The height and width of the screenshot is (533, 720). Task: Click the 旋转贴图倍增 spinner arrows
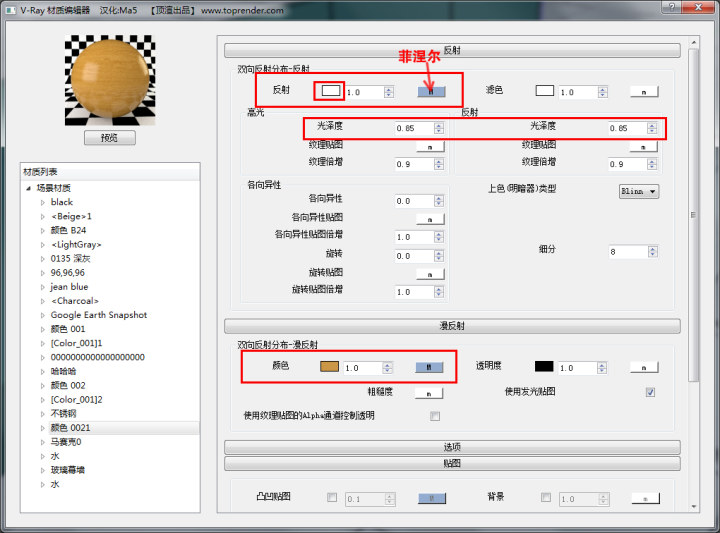coord(439,292)
